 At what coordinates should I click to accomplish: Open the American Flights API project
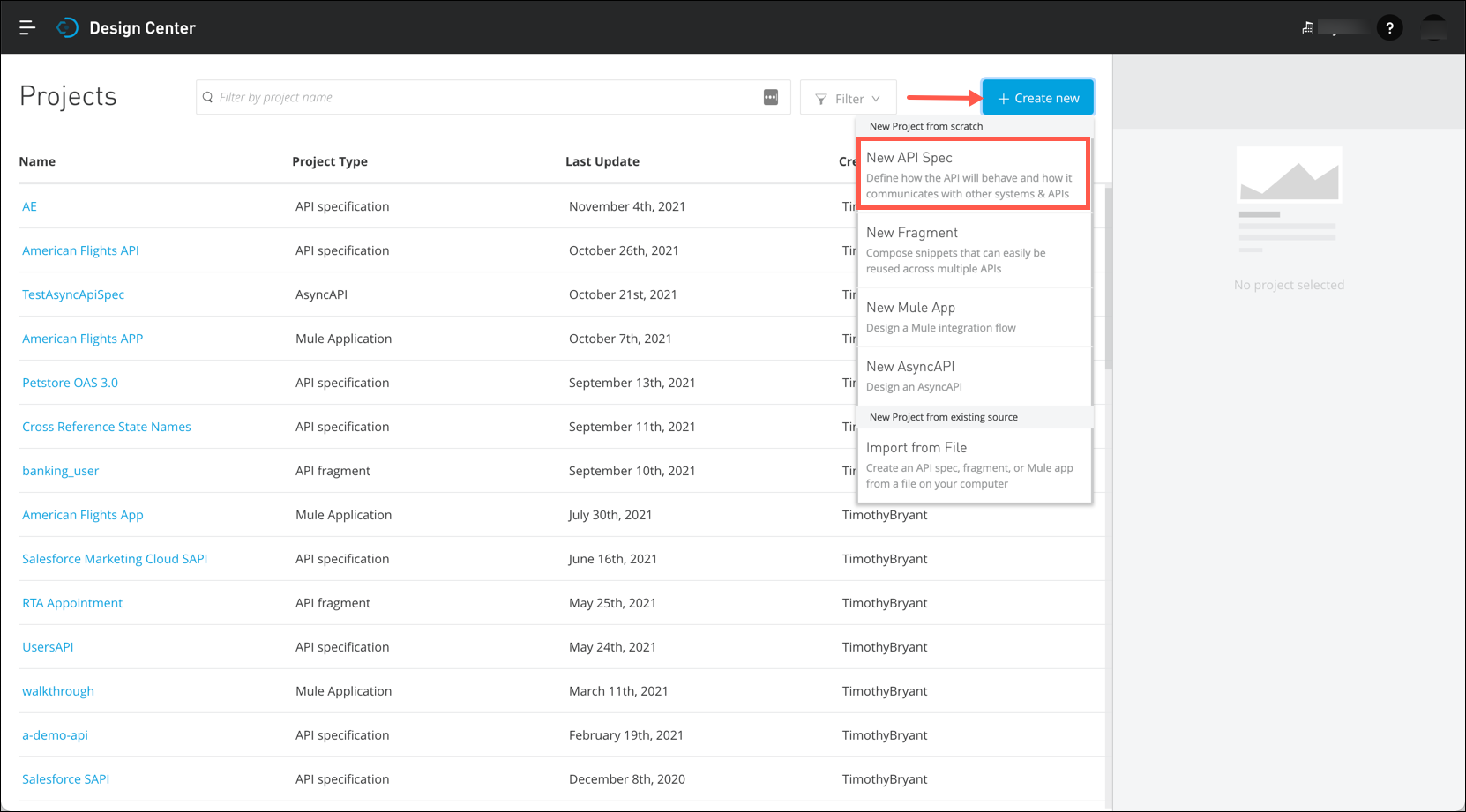coord(80,250)
